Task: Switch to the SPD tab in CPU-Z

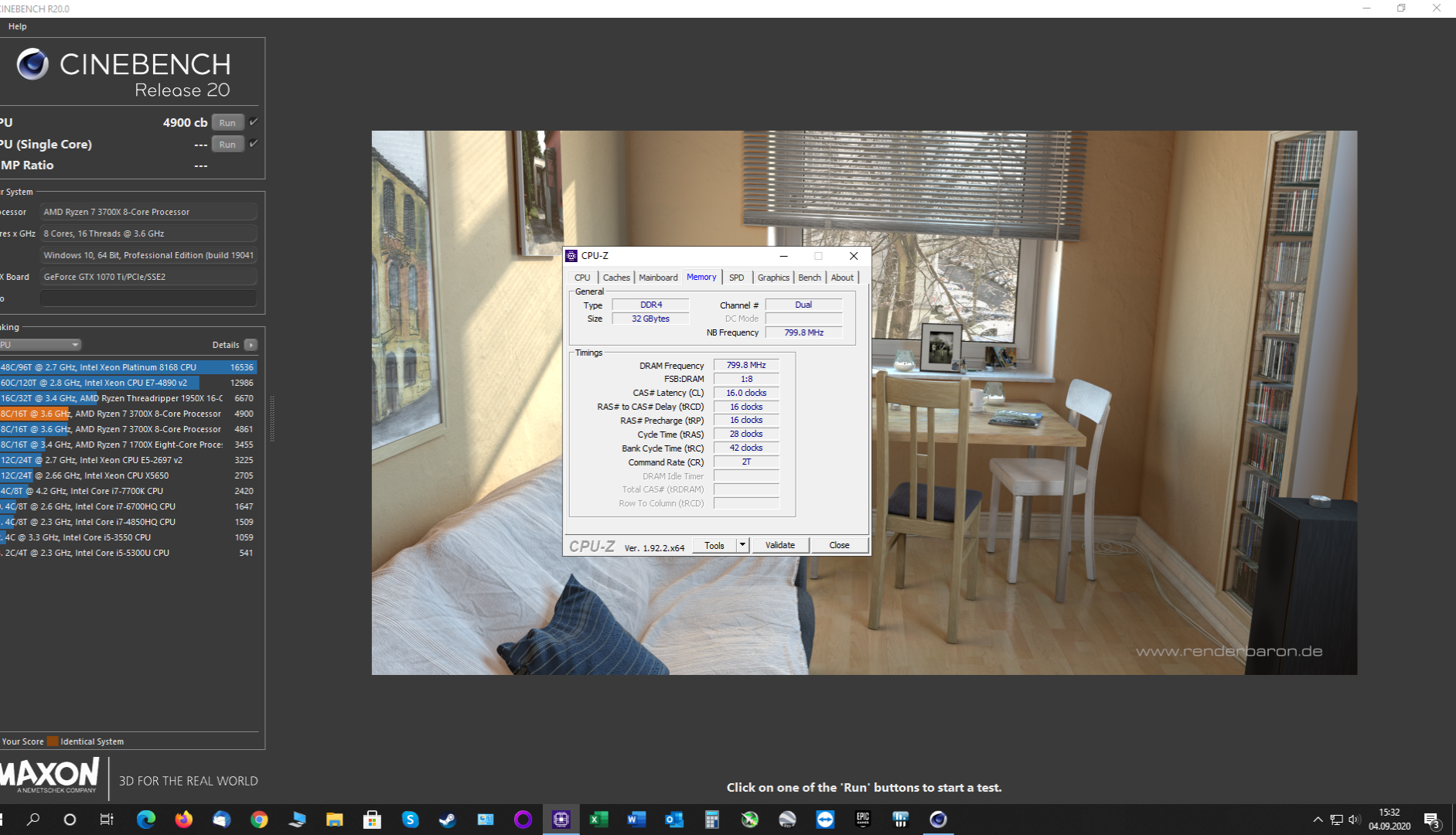Action: pos(736,278)
